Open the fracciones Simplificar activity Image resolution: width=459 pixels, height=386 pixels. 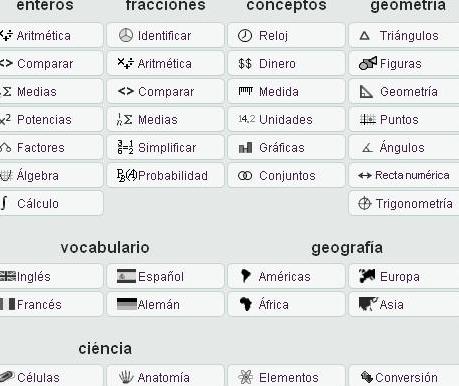166,147
